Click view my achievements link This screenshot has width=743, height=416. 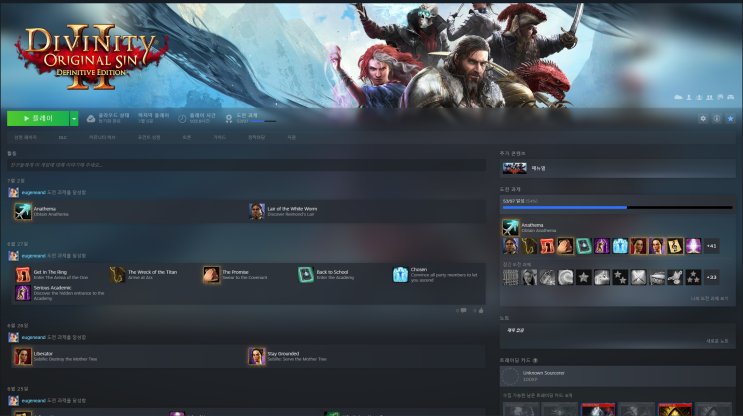click(x=709, y=298)
